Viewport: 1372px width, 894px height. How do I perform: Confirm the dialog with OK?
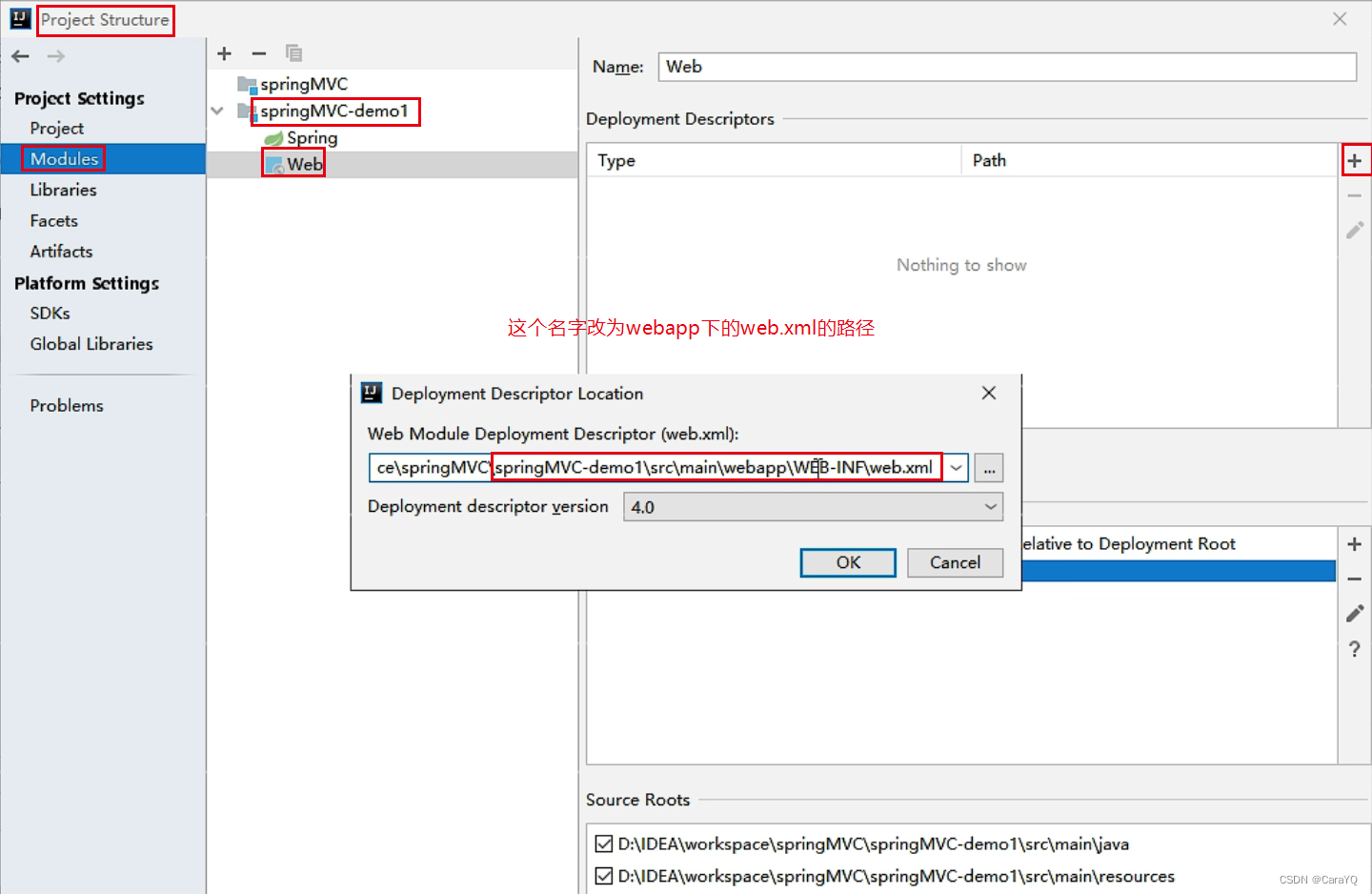(x=848, y=562)
